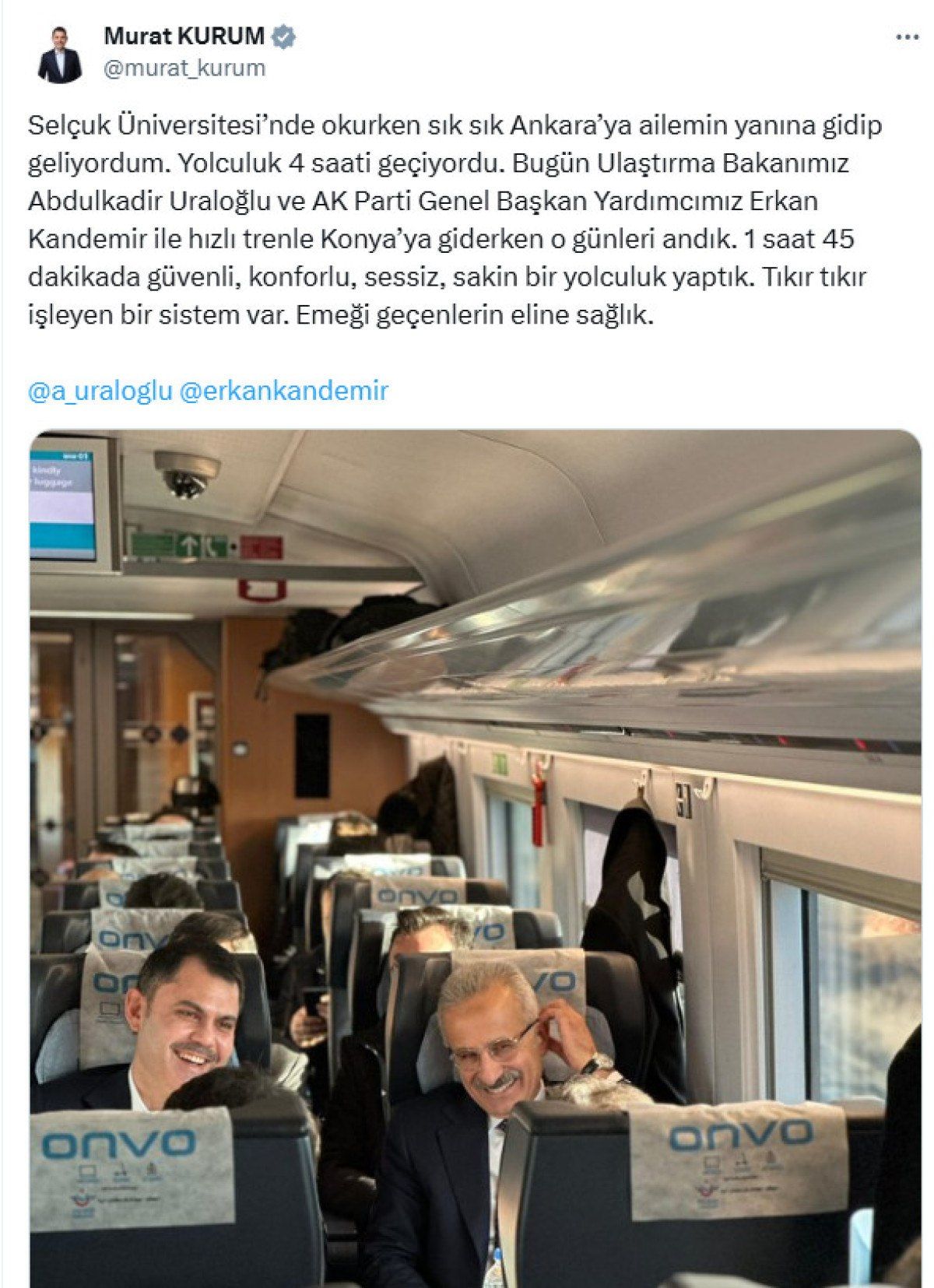Click the red emergency hammer by the window
The width and height of the screenshot is (934, 1288).
tap(539, 802)
